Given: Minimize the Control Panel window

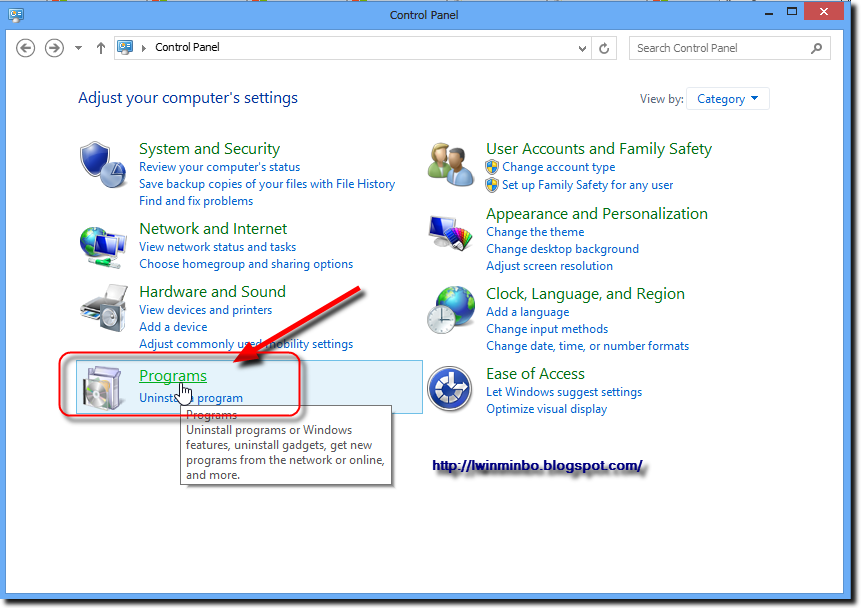Looking at the screenshot, I should 769,13.
